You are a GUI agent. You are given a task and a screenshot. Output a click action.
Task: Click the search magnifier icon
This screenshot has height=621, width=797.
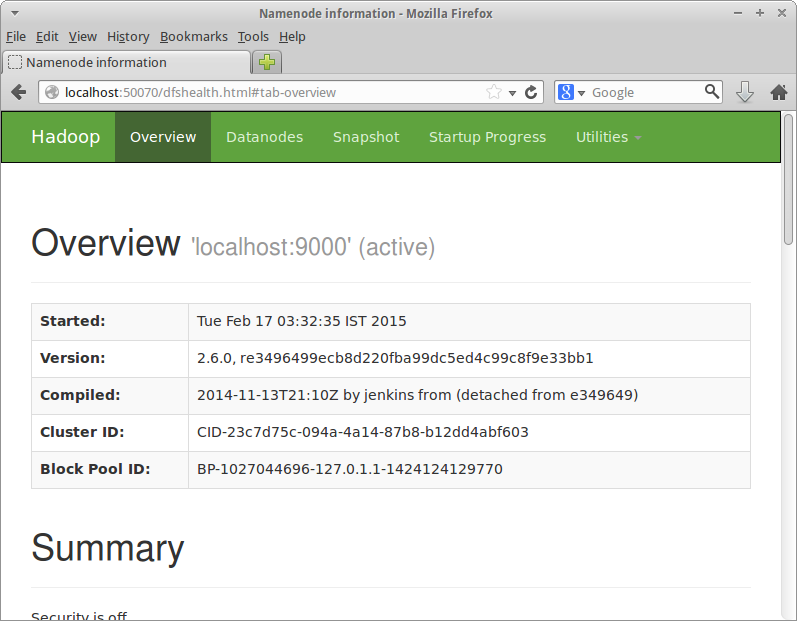(x=712, y=91)
